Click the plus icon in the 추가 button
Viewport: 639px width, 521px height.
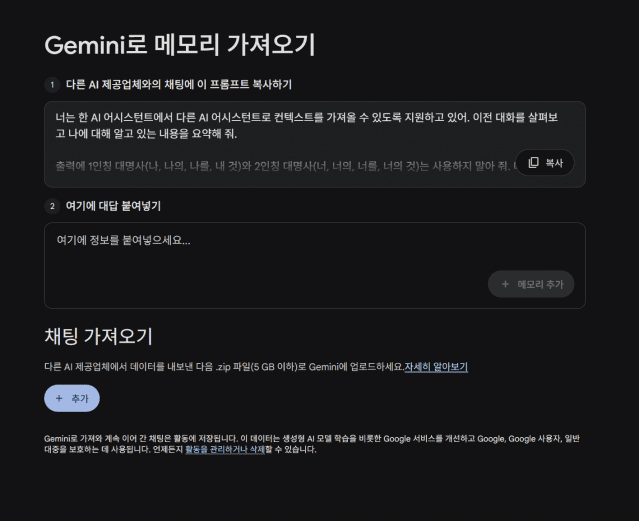click(59, 398)
